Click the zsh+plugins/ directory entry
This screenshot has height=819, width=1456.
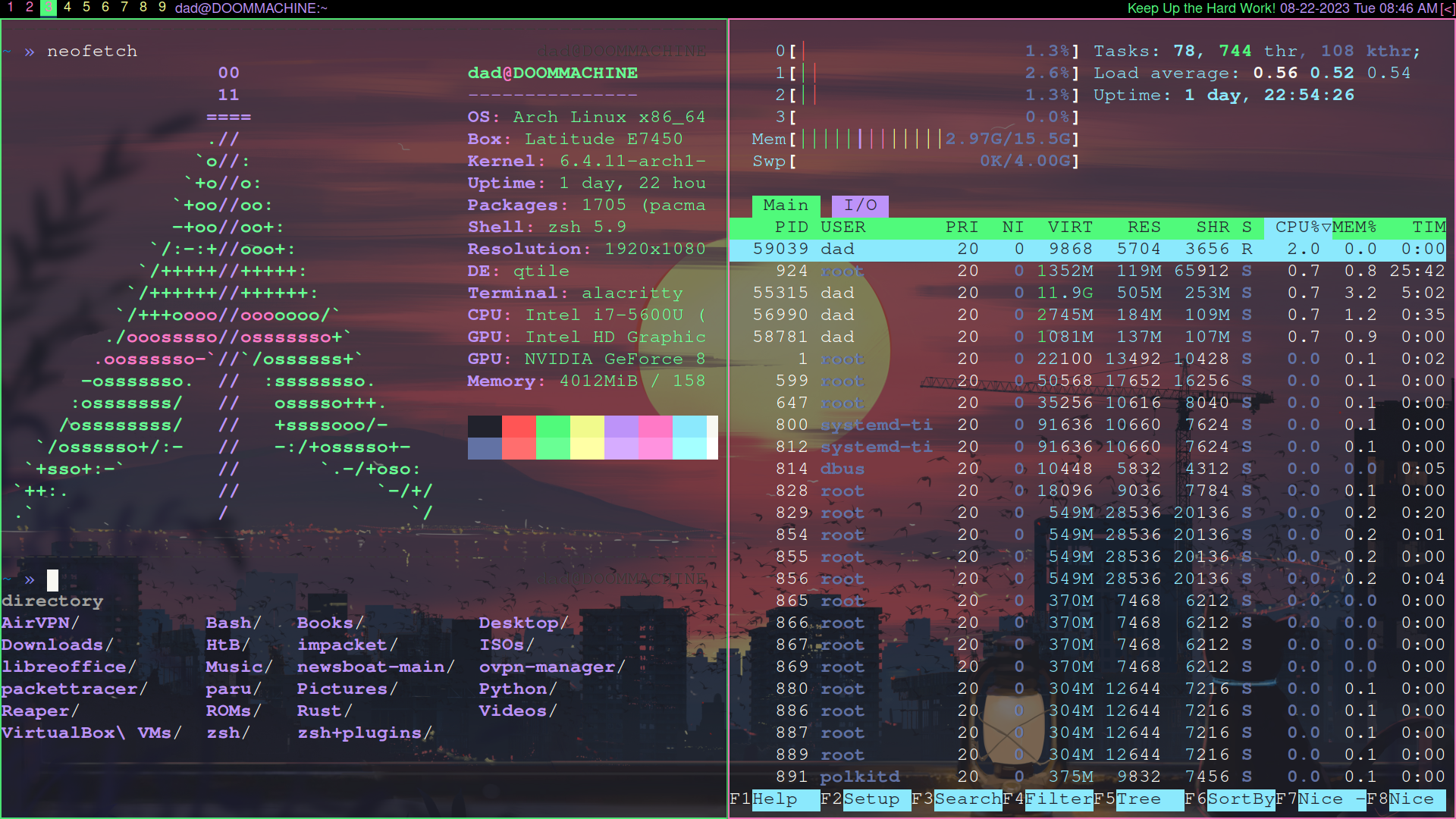coord(365,733)
